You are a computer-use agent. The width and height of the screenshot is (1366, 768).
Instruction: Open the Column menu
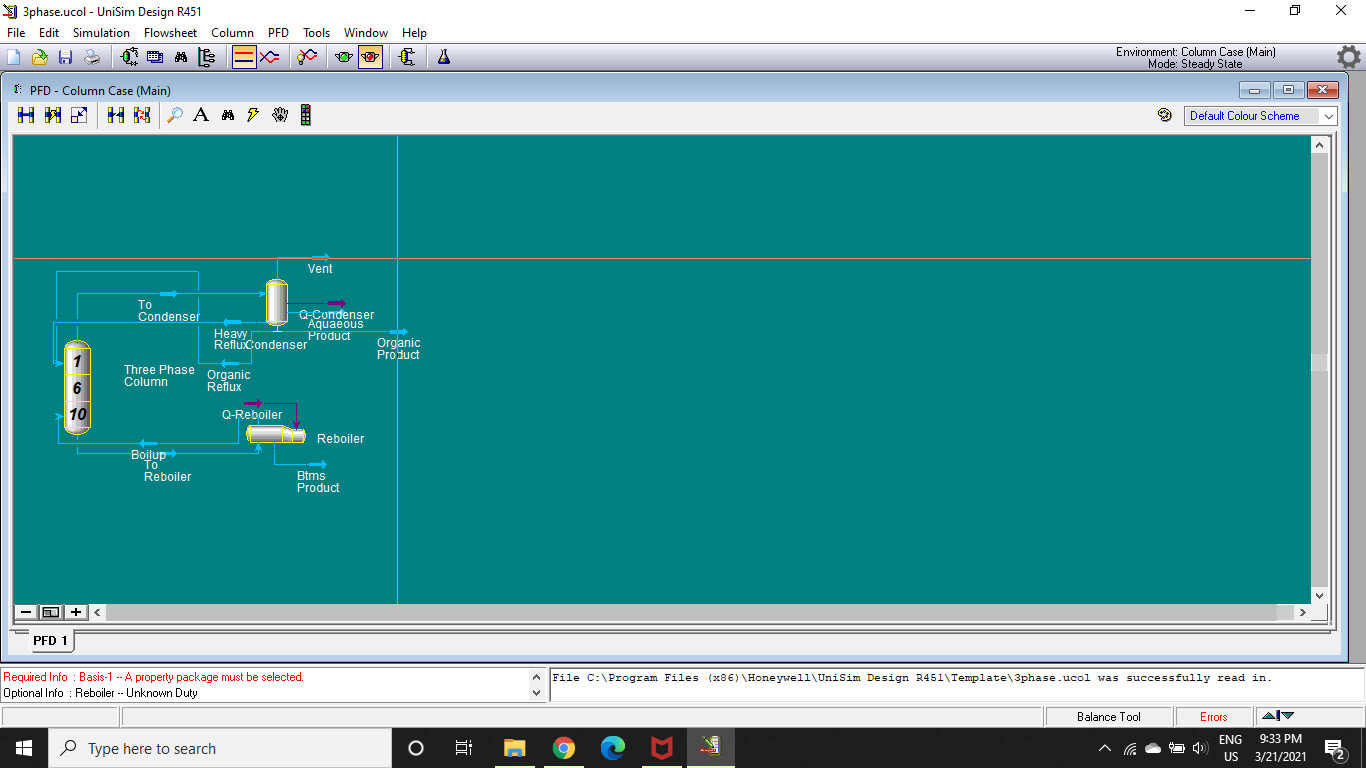coord(232,32)
